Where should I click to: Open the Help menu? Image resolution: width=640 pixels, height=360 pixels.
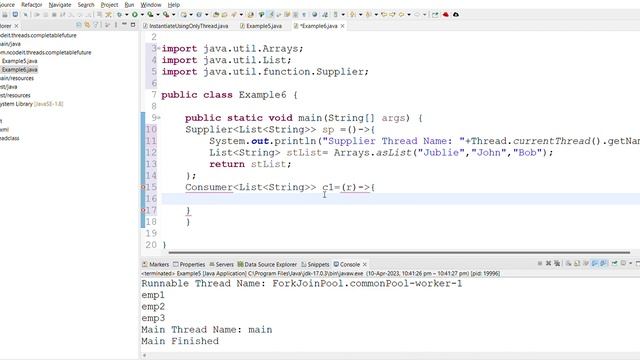click(173, 4)
